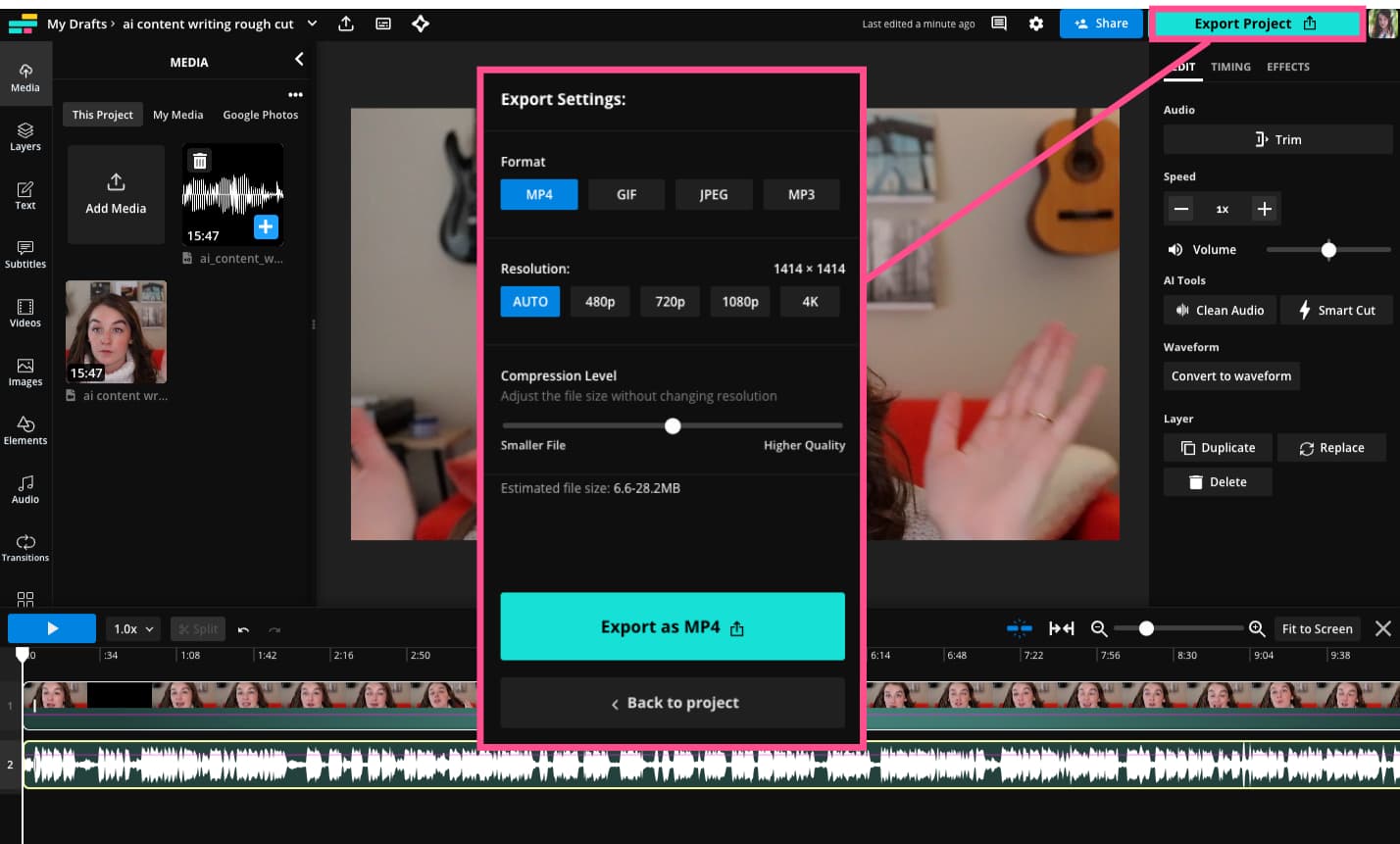The image size is (1400, 844).
Task: Go Back to project
Action: click(x=673, y=703)
